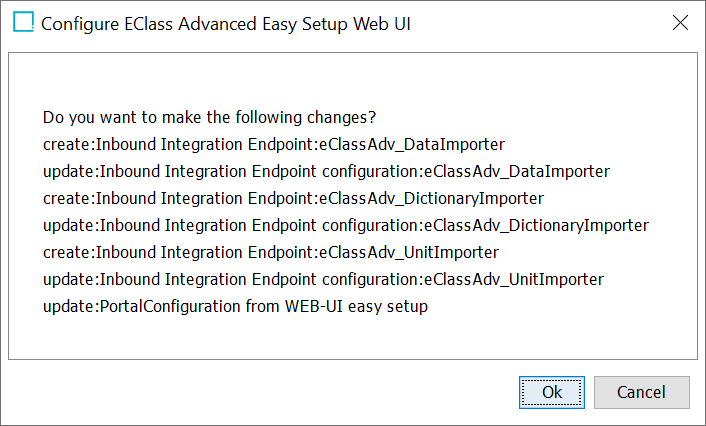This screenshot has width=706, height=426.
Task: Click the application icon in the title bar
Action: [x=23, y=22]
